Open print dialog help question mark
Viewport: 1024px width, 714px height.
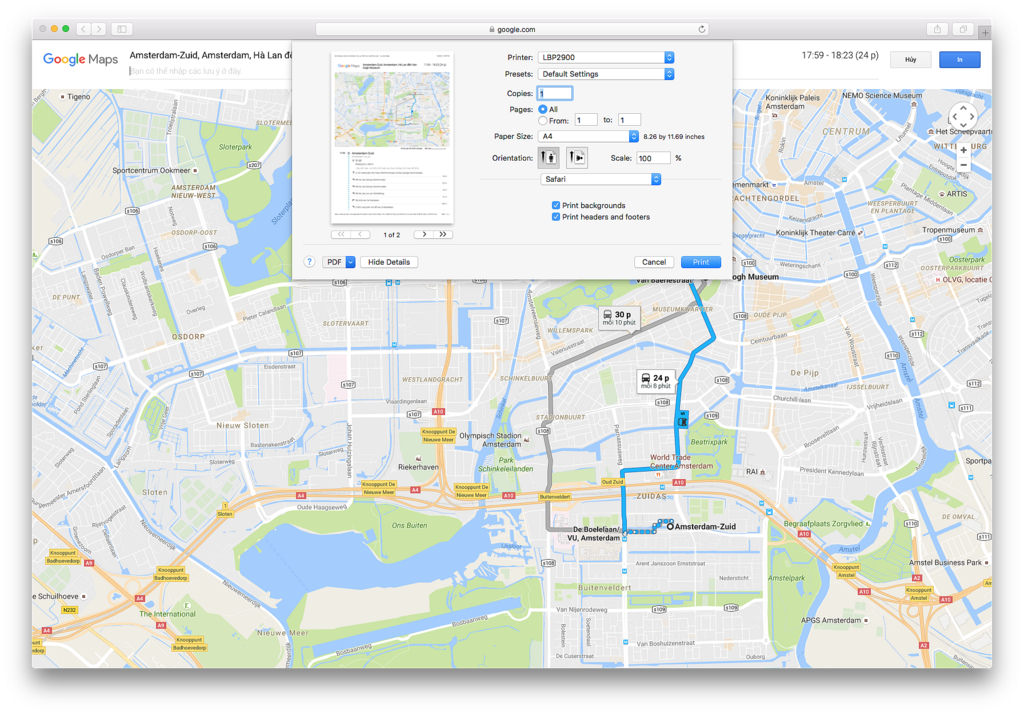click(310, 261)
